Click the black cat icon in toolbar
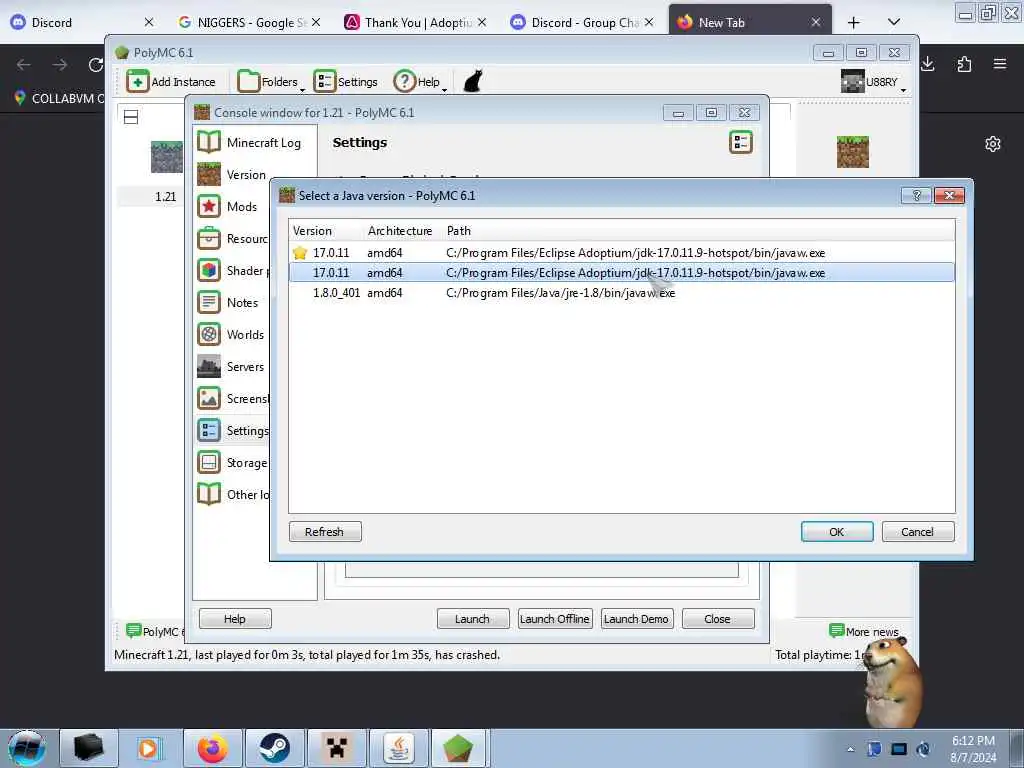1024x768 pixels. (473, 82)
